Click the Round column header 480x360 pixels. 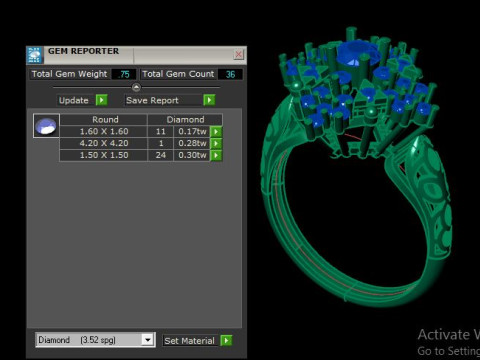click(104, 120)
